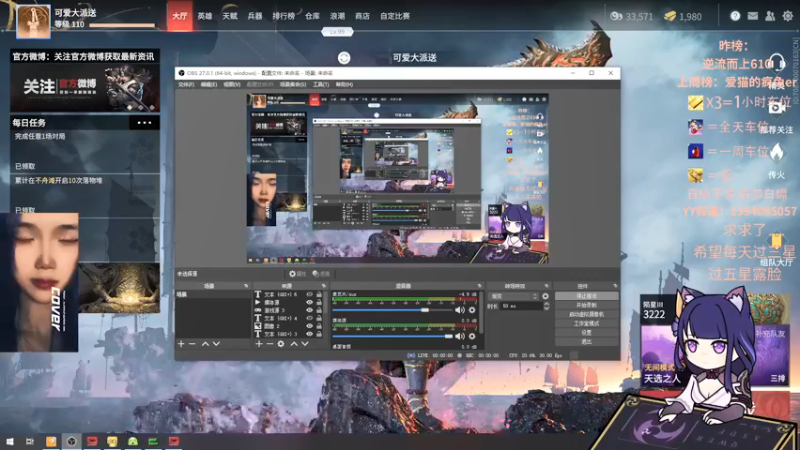Select OBS icon on the taskbar
Viewport: 800px width, 450px height.
[71, 441]
